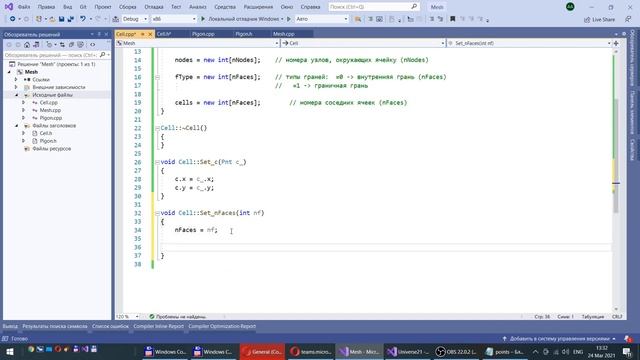Open the vertical Свойства side panel tab
Viewport: 640px width, 360px height.
632,149
